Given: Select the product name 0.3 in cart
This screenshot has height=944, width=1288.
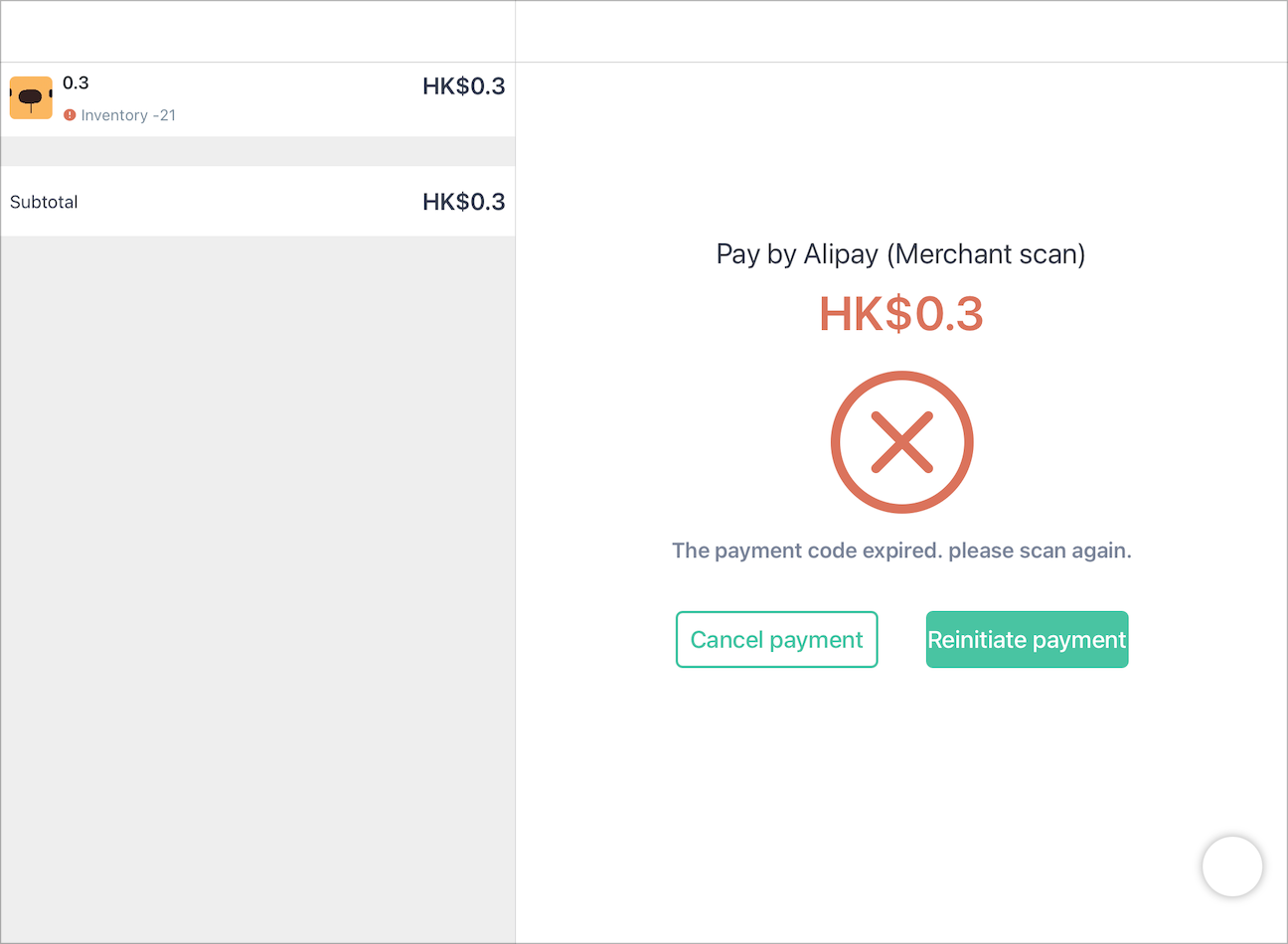Looking at the screenshot, I should tap(76, 82).
